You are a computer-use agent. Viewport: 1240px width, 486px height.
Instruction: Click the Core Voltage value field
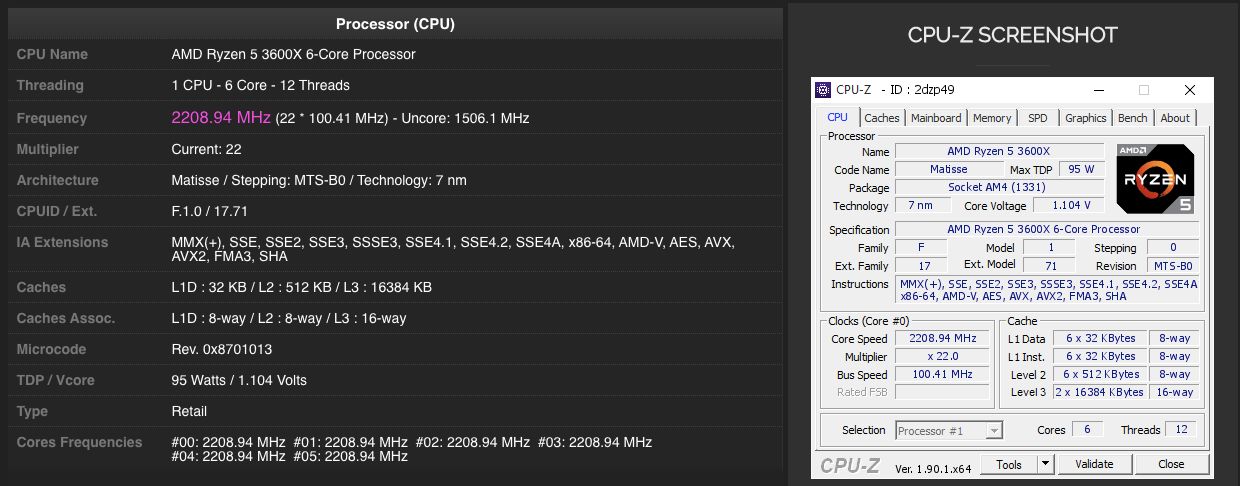pyautogui.click(x=1069, y=206)
